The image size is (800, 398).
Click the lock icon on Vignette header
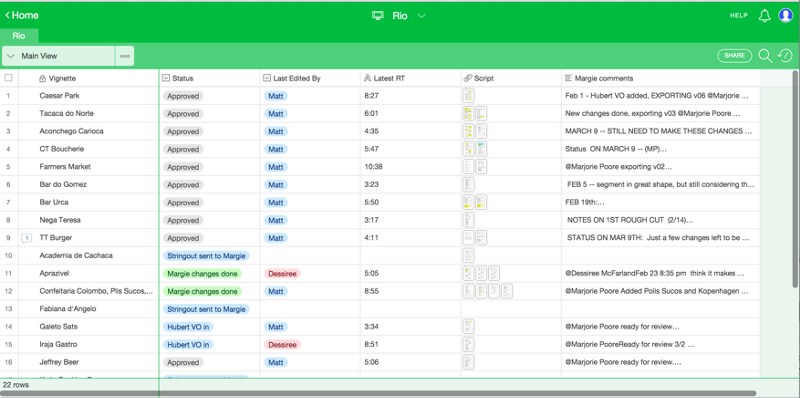[x=42, y=78]
